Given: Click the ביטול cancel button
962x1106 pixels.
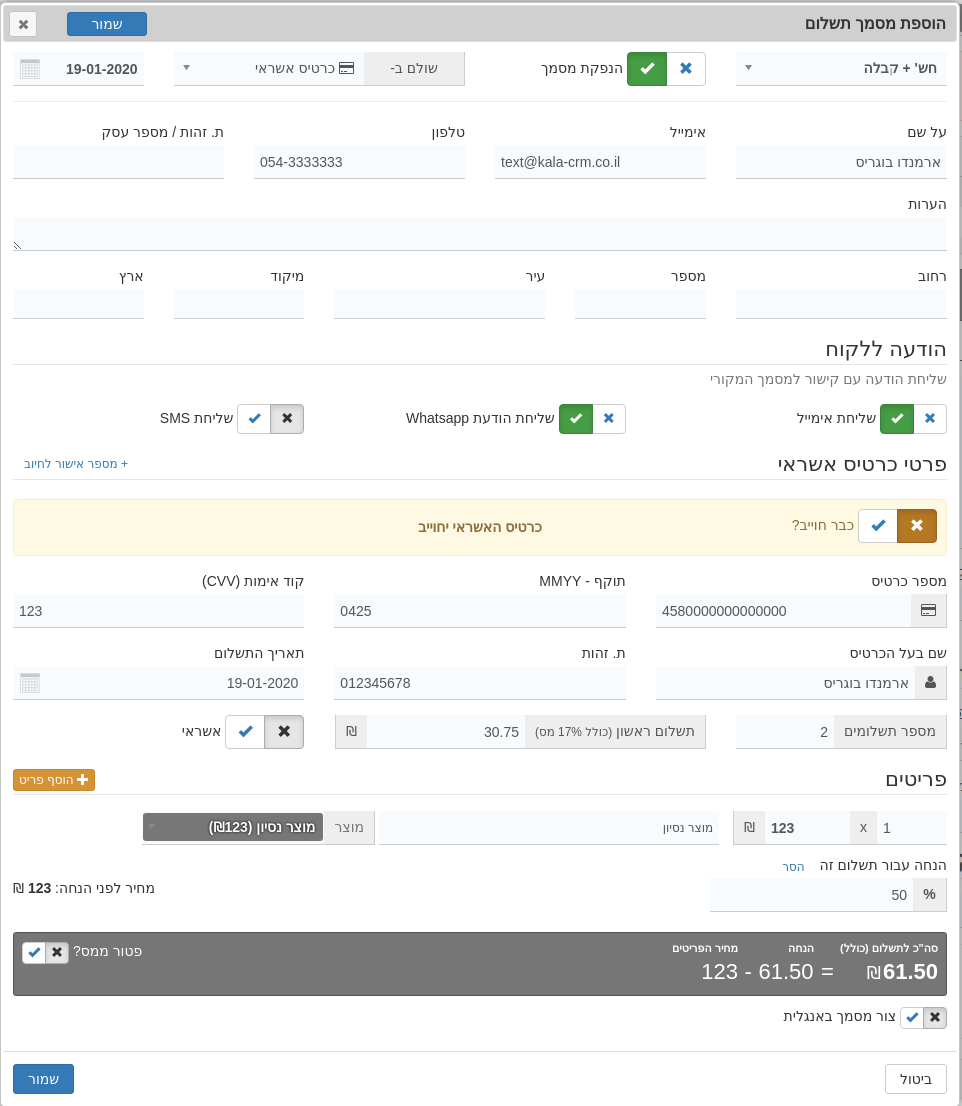Looking at the screenshot, I should [x=915, y=1079].
